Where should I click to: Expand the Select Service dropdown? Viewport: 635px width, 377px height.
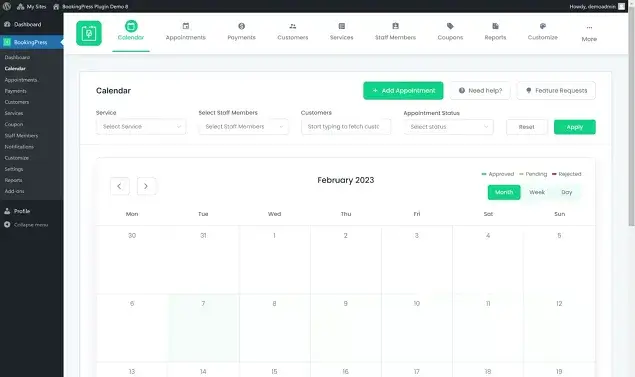coord(141,127)
